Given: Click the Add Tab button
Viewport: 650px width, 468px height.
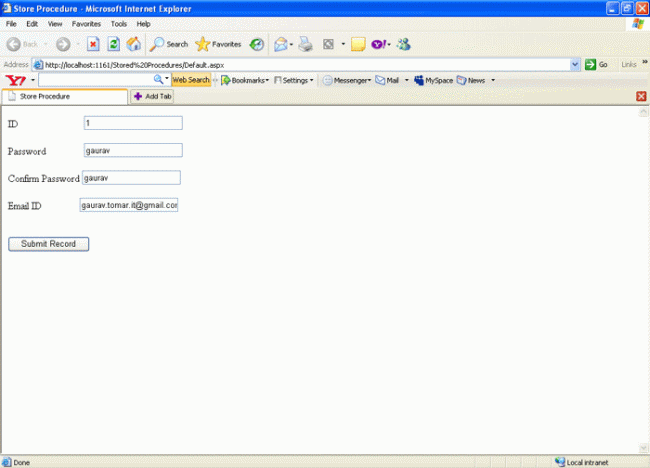Looking at the screenshot, I should 152,96.
